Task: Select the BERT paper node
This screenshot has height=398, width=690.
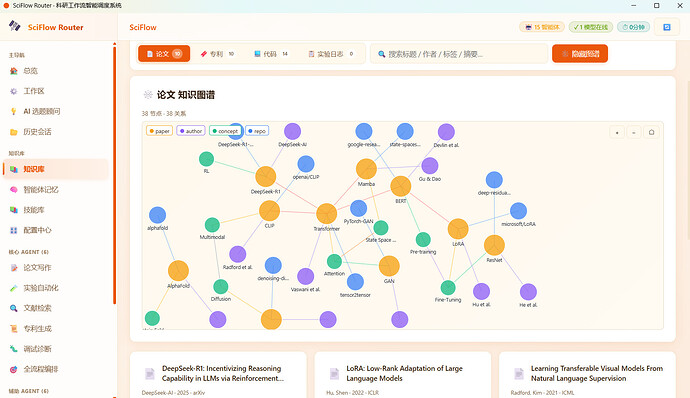Action: [400, 186]
